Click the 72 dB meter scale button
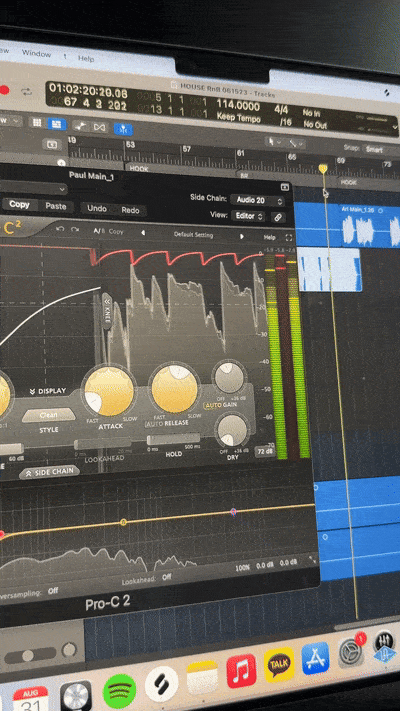Viewport: 400px width, 711px height. pyautogui.click(x=265, y=452)
